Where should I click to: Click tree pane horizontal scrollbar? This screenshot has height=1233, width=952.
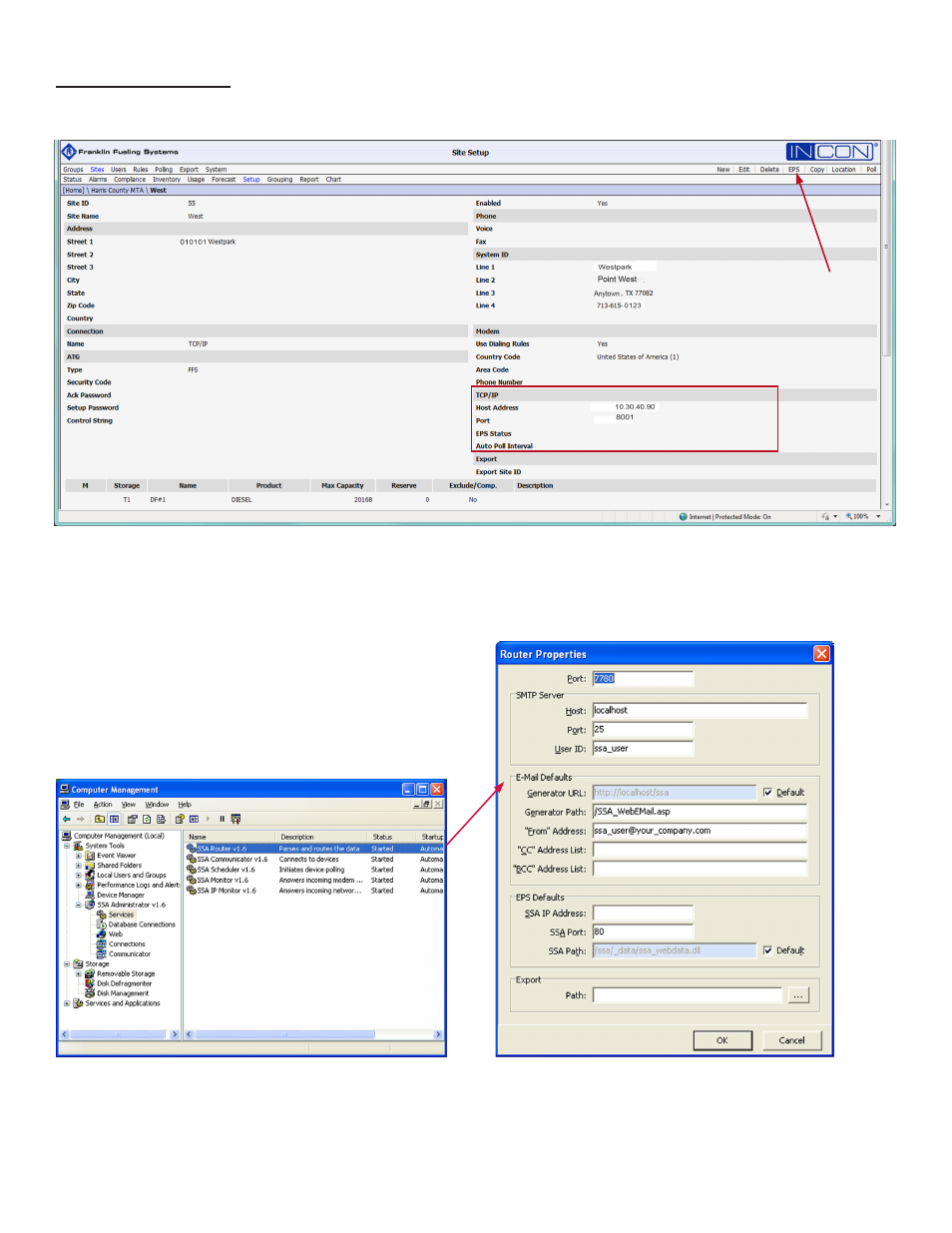click(x=120, y=1034)
